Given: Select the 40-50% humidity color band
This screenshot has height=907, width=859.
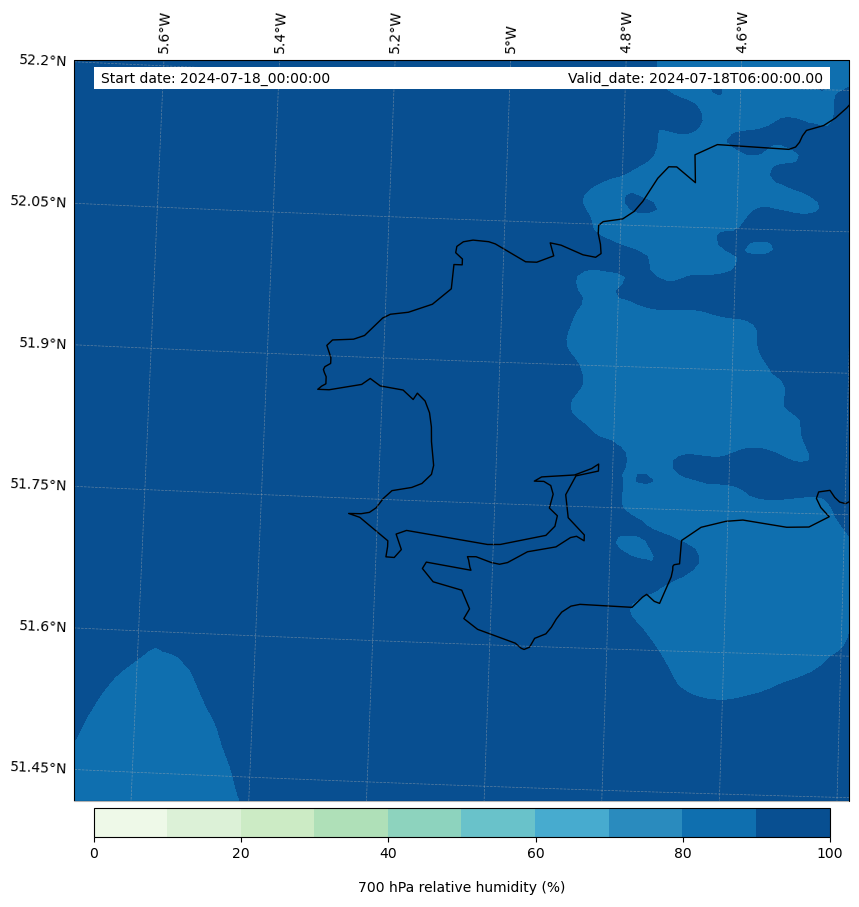Looking at the screenshot, I should 425,823.
